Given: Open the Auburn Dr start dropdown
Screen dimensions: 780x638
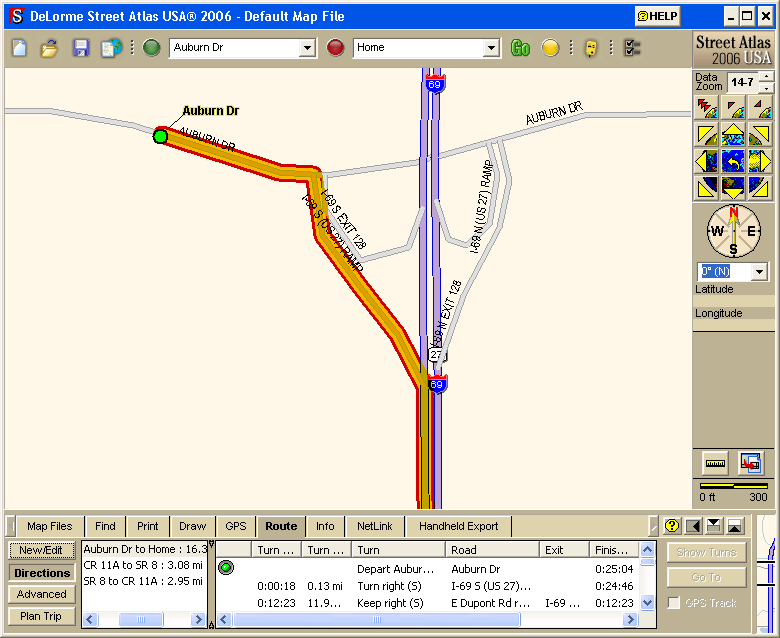Looking at the screenshot, I should (x=307, y=48).
